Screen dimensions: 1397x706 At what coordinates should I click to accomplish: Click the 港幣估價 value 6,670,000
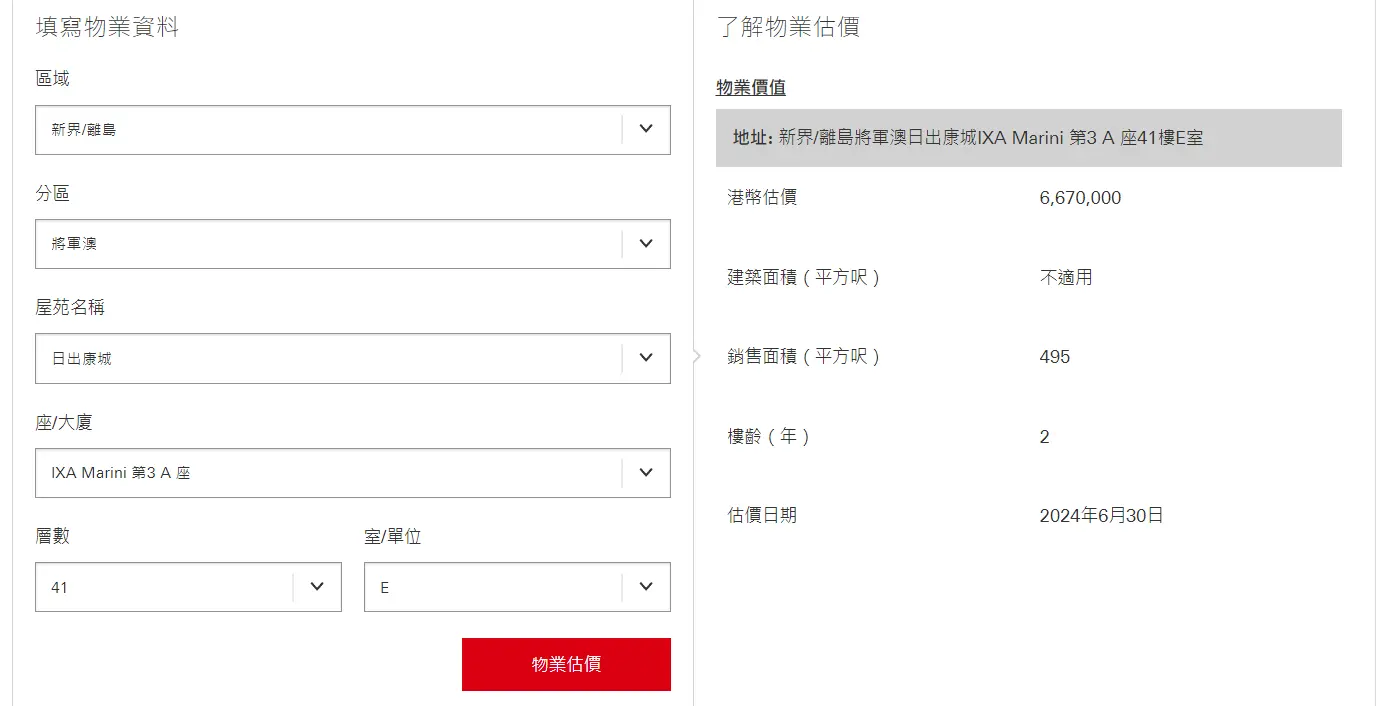pyautogui.click(x=1080, y=198)
